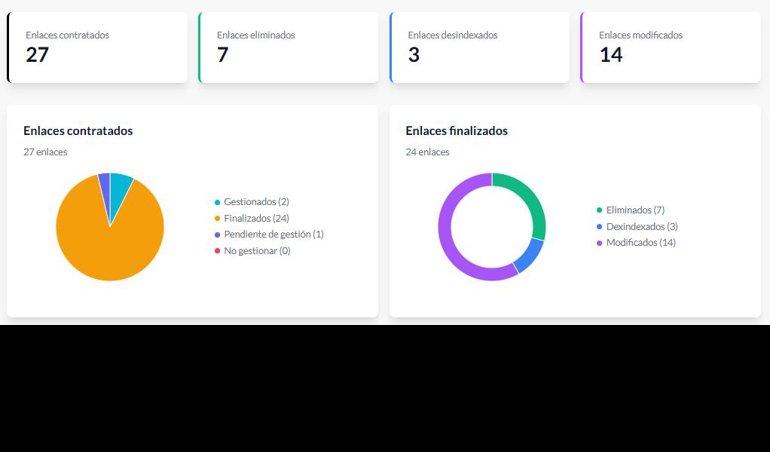Click the Enlaces finalizados chart title

click(x=456, y=130)
